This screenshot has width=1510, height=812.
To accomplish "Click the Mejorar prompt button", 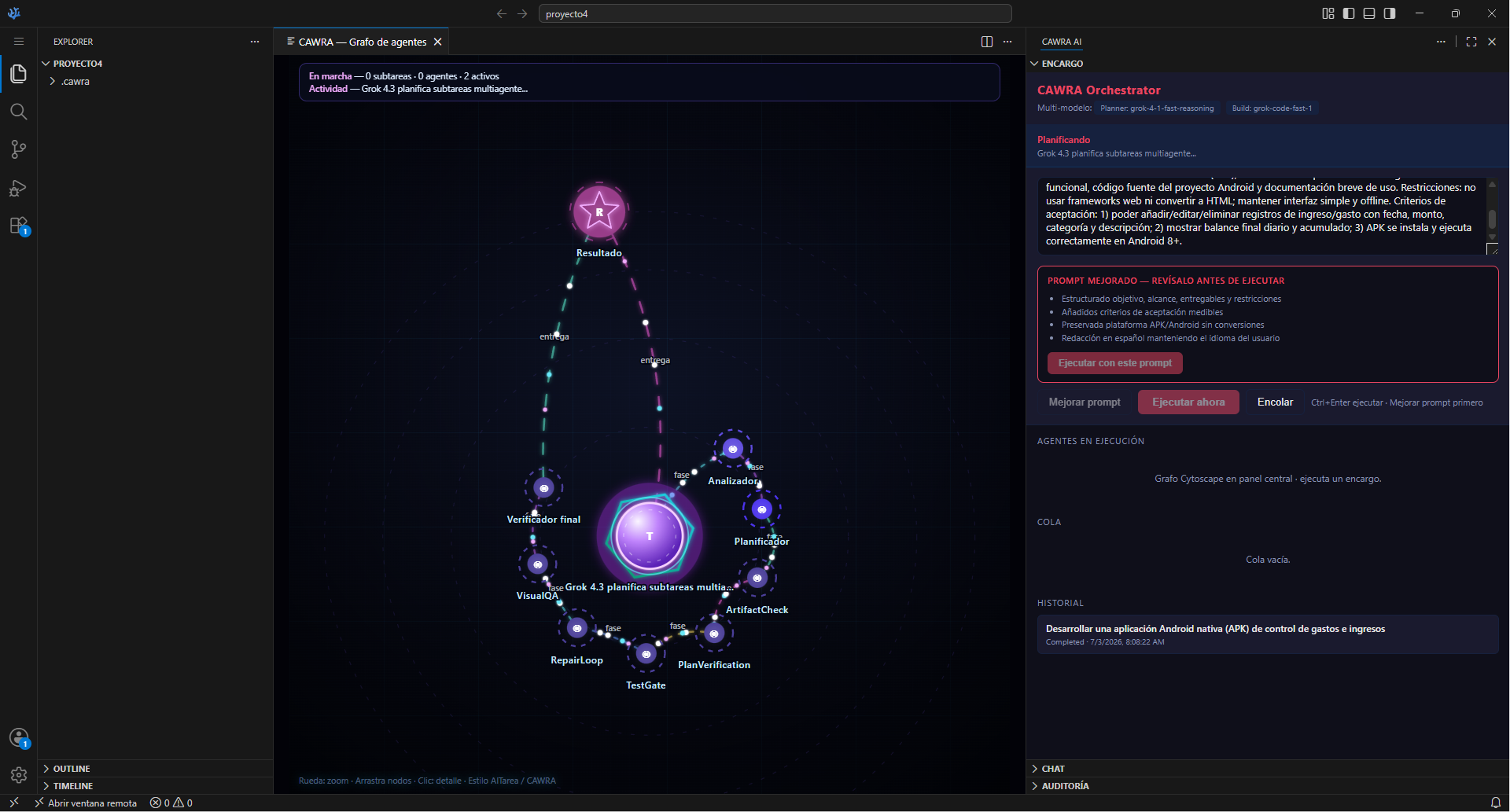I will (1085, 402).
